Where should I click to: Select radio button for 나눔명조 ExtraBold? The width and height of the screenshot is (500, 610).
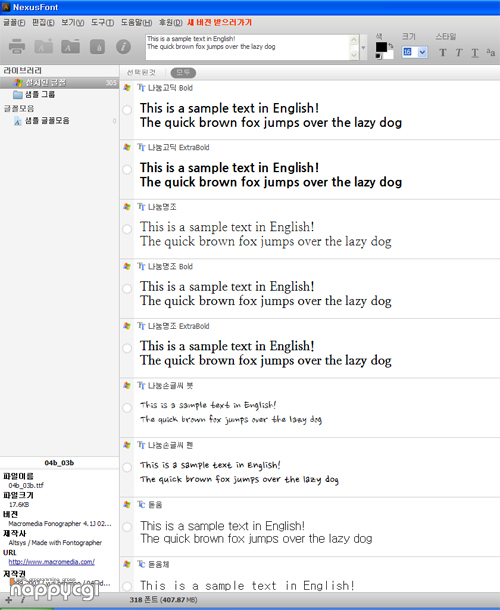pyautogui.click(x=127, y=348)
